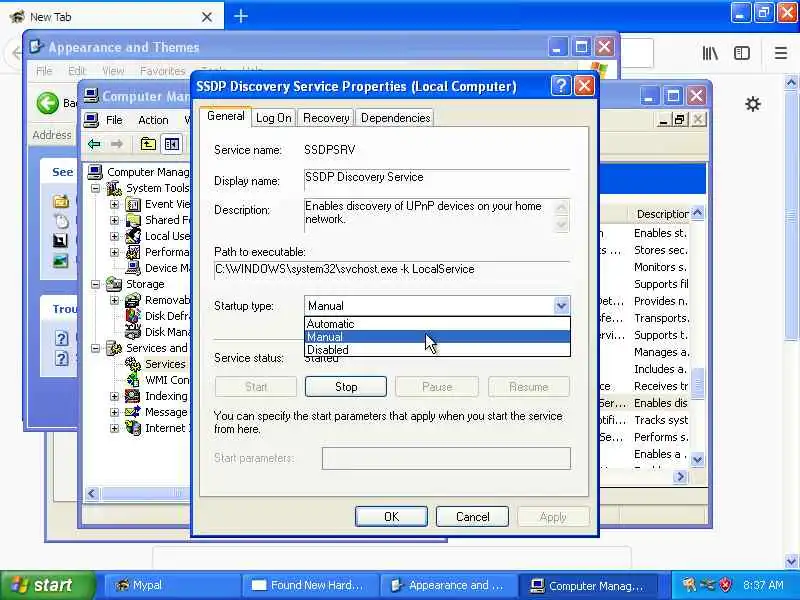This screenshot has height=600, width=800.
Task: Restore MDI child window in Computer Management
Action: 680,120
